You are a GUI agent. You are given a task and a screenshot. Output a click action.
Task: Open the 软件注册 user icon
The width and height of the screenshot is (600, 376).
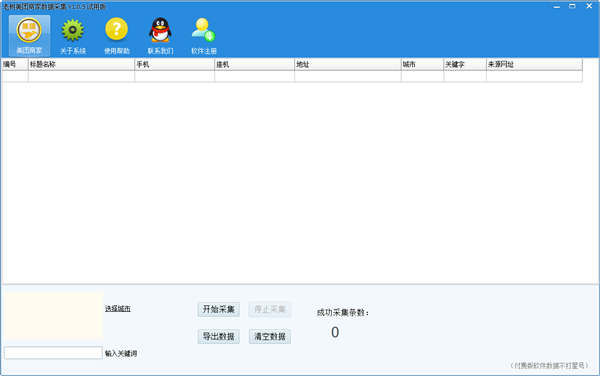(204, 36)
